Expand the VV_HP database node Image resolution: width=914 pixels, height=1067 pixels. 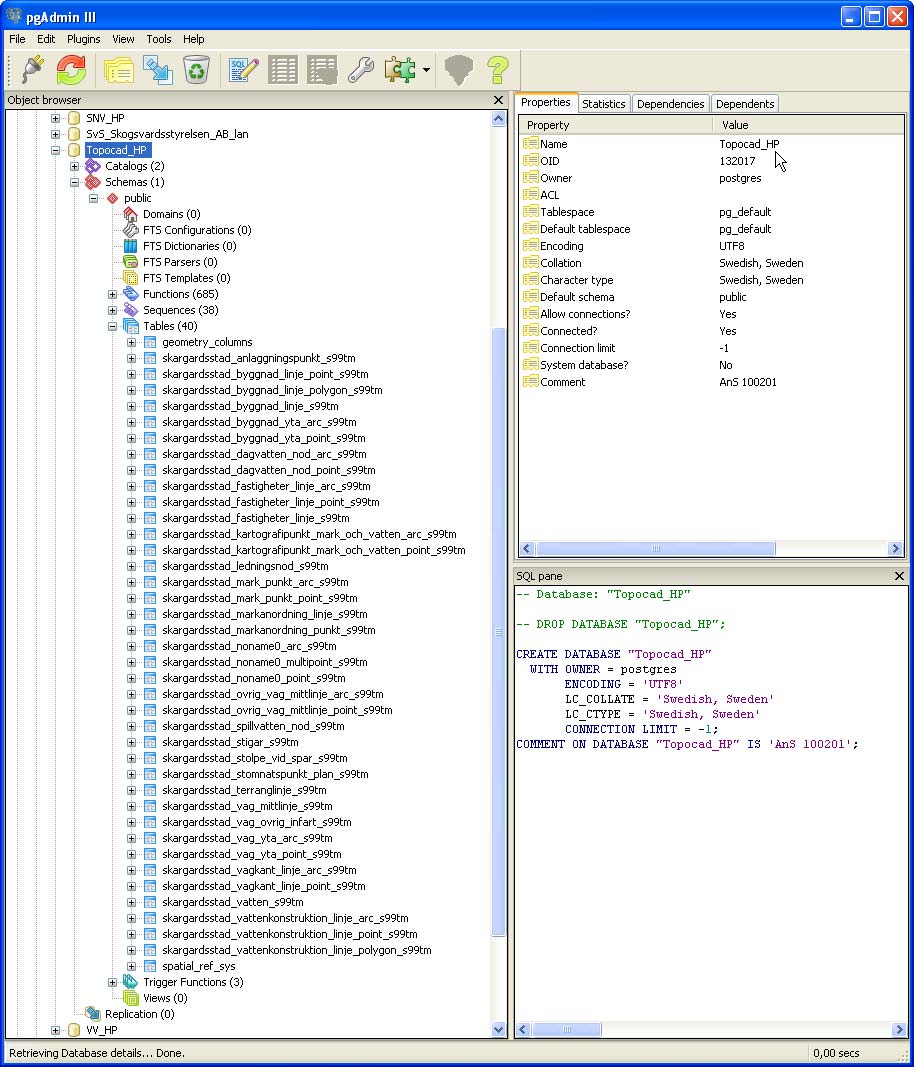56,1030
